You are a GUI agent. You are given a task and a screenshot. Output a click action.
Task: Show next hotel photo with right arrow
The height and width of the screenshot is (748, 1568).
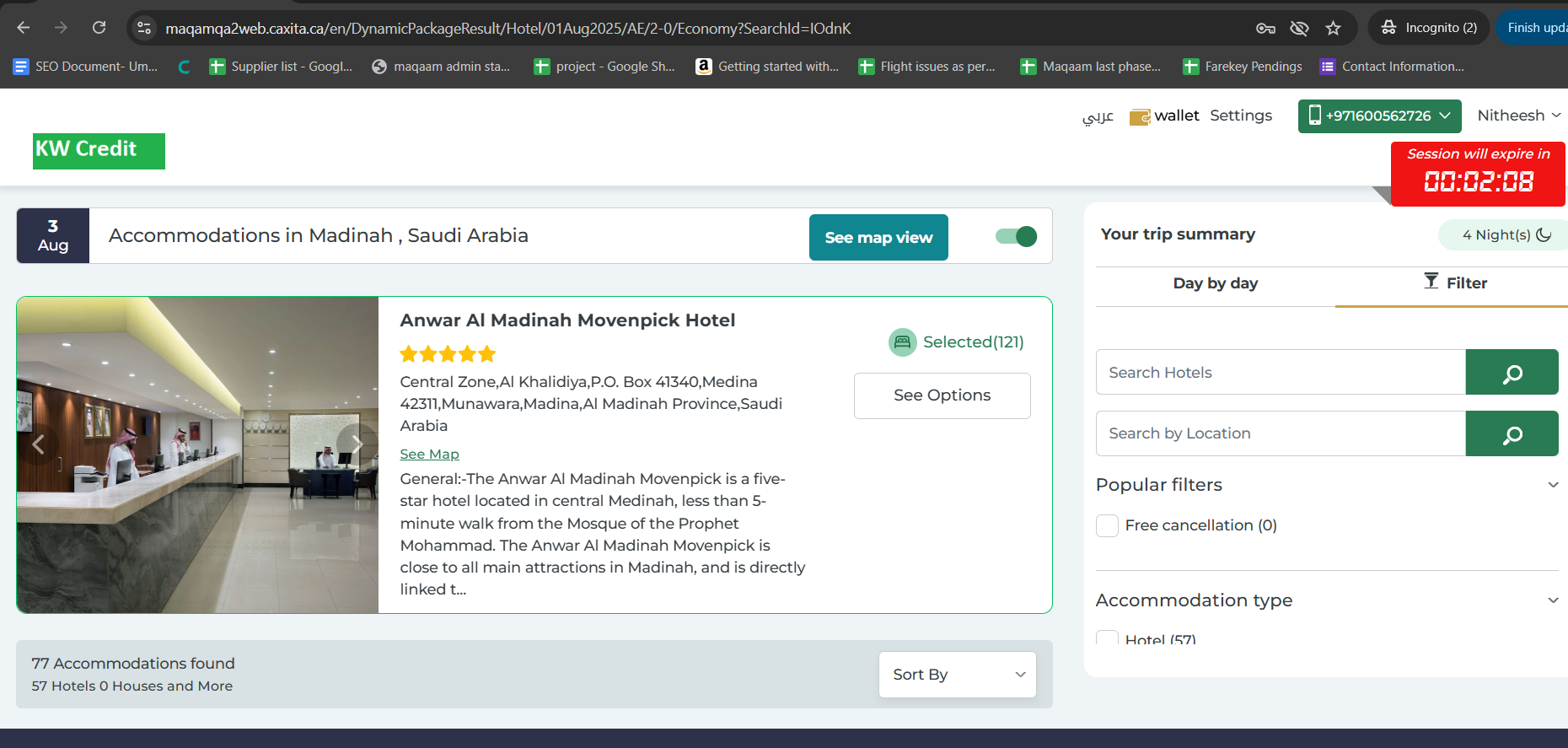coord(357,444)
